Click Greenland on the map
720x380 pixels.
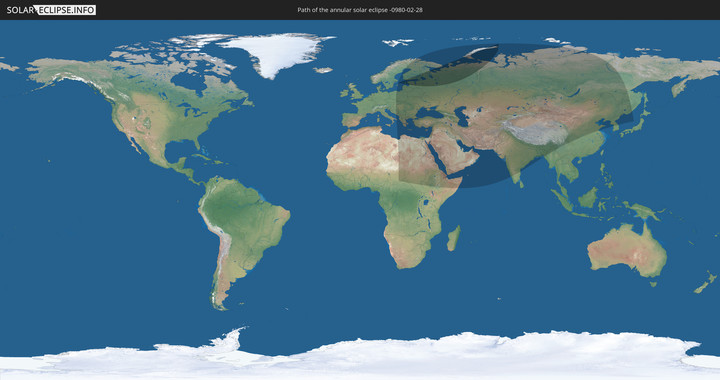coord(277,53)
